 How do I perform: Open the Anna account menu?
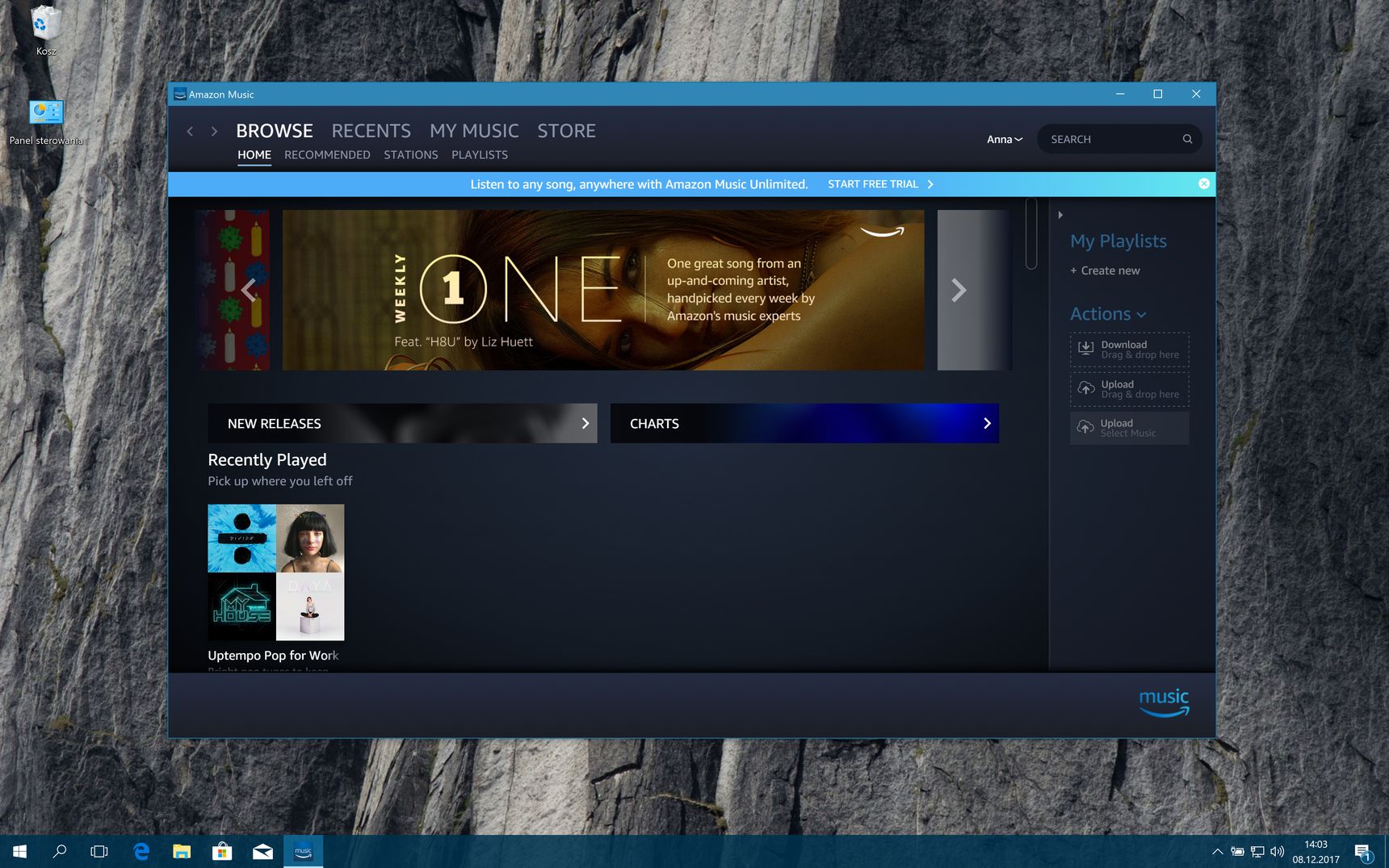click(x=1005, y=139)
